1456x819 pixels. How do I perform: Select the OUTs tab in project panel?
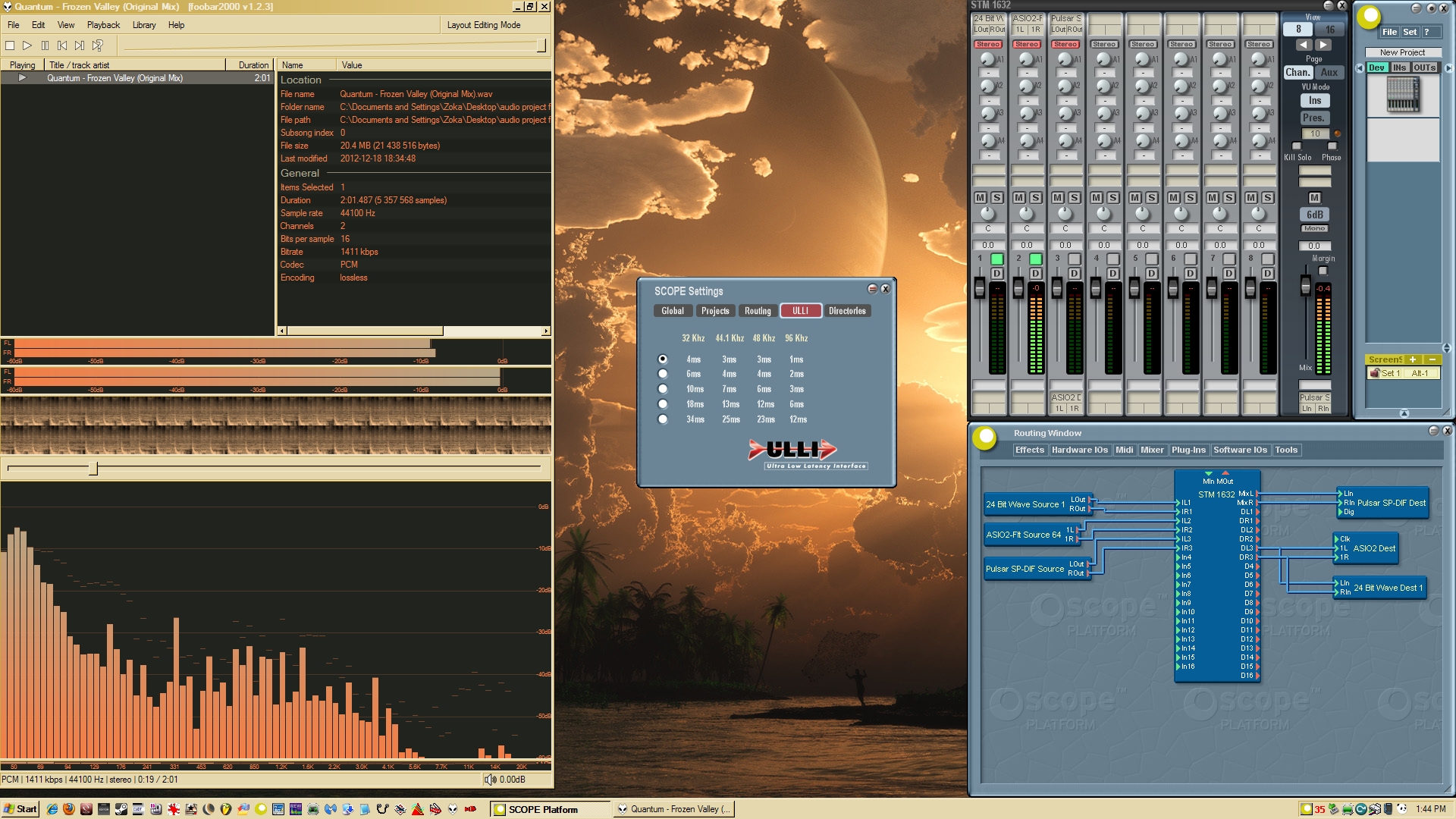1425,67
